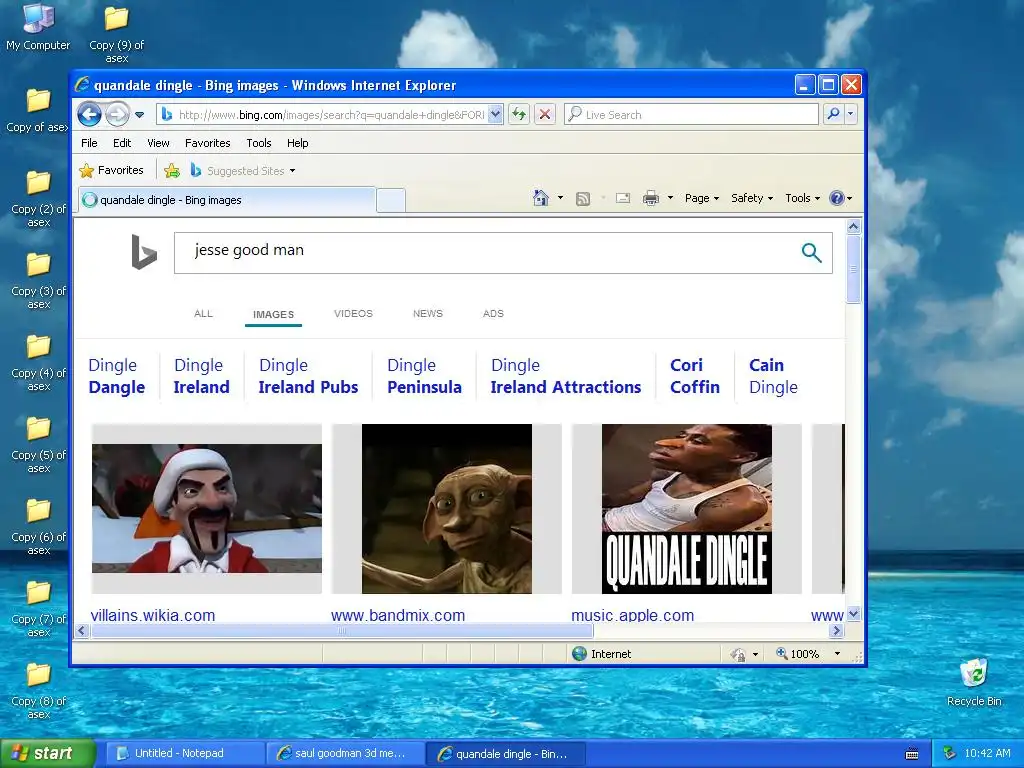Switch to saul goodman 3d taskbar window
The height and width of the screenshot is (768, 1024).
(346, 754)
